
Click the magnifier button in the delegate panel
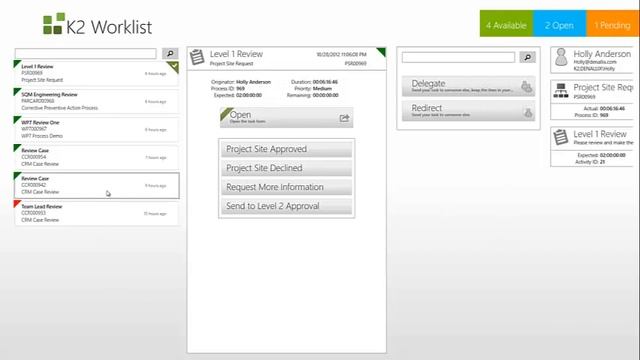click(527, 57)
